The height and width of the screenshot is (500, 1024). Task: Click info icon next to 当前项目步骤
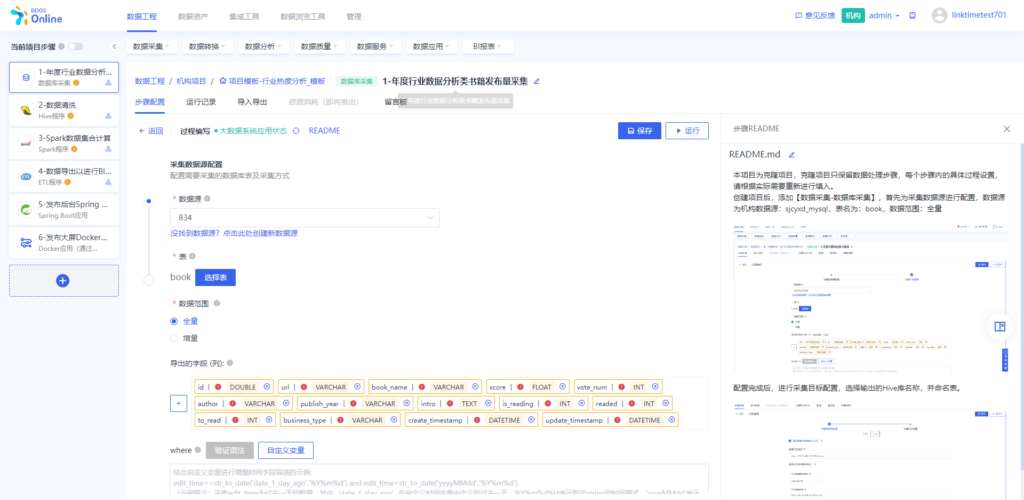[x=61, y=46]
